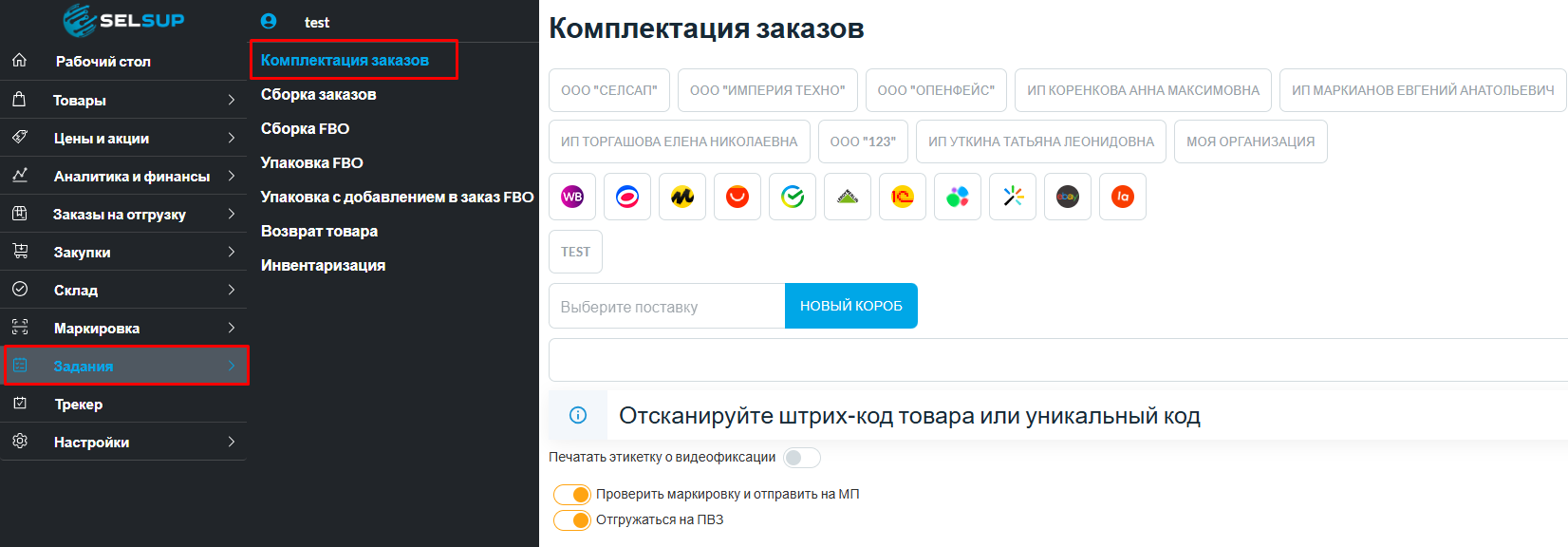Click the test username at top
Viewport: 1568px width, 547px height.
click(x=317, y=22)
